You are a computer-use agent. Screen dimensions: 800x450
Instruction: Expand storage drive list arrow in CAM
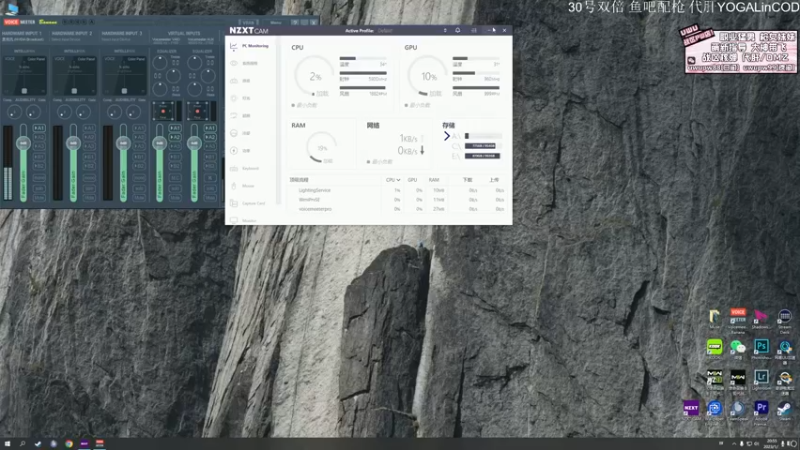click(446, 136)
